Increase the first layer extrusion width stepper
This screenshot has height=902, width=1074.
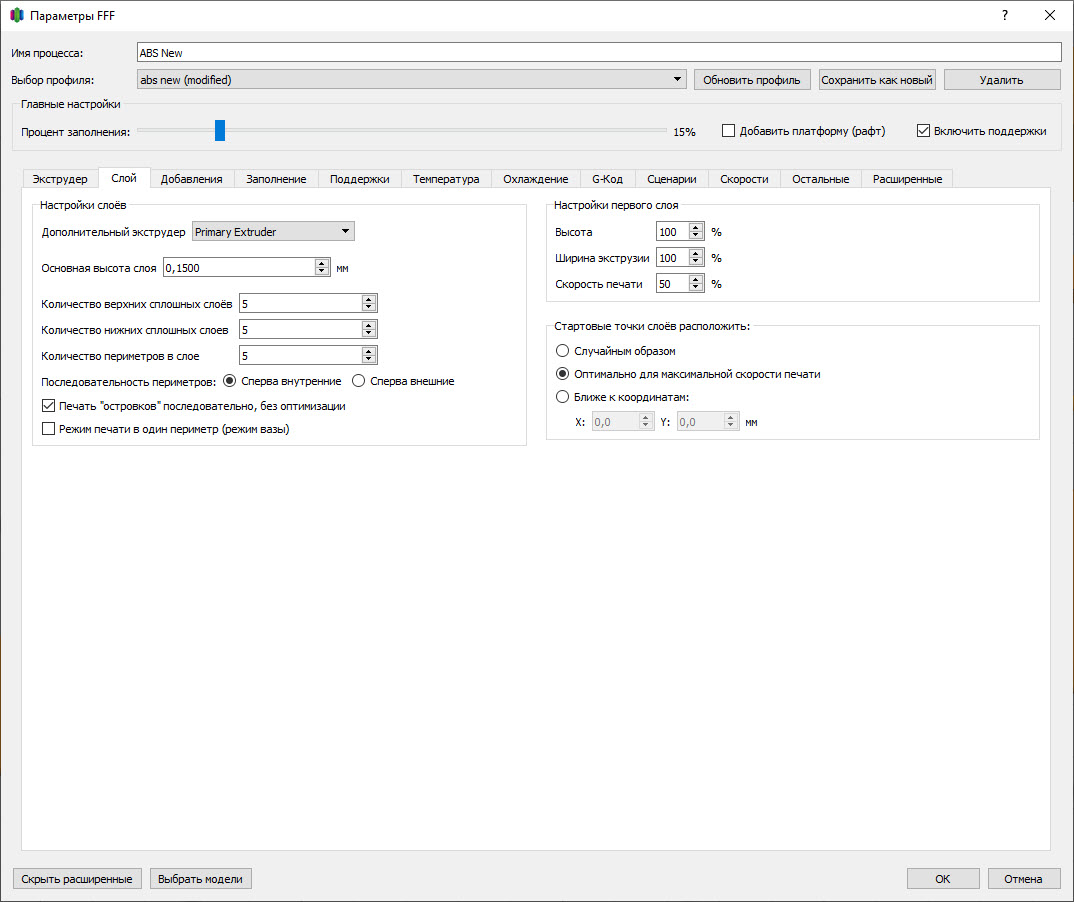(696, 253)
